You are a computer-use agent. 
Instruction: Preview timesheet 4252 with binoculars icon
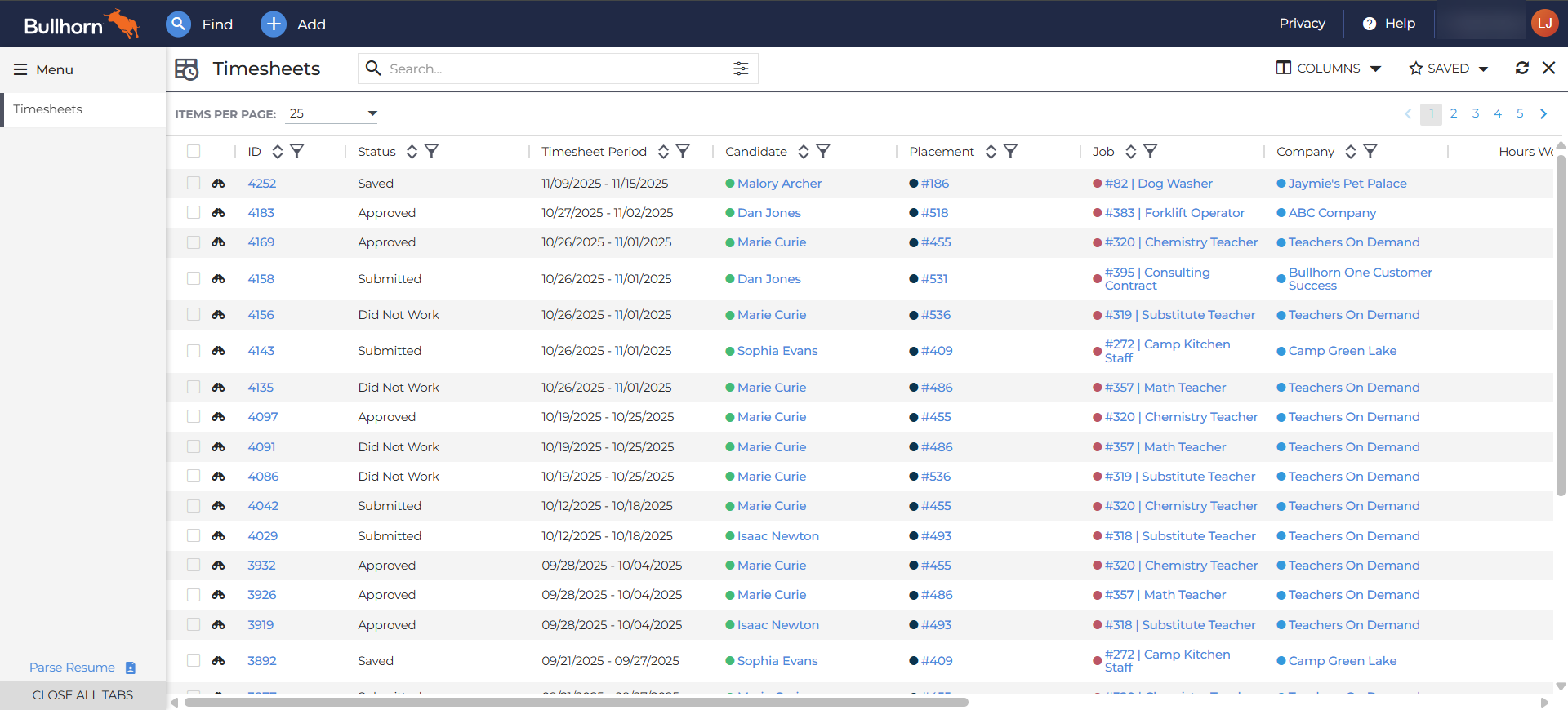218,184
